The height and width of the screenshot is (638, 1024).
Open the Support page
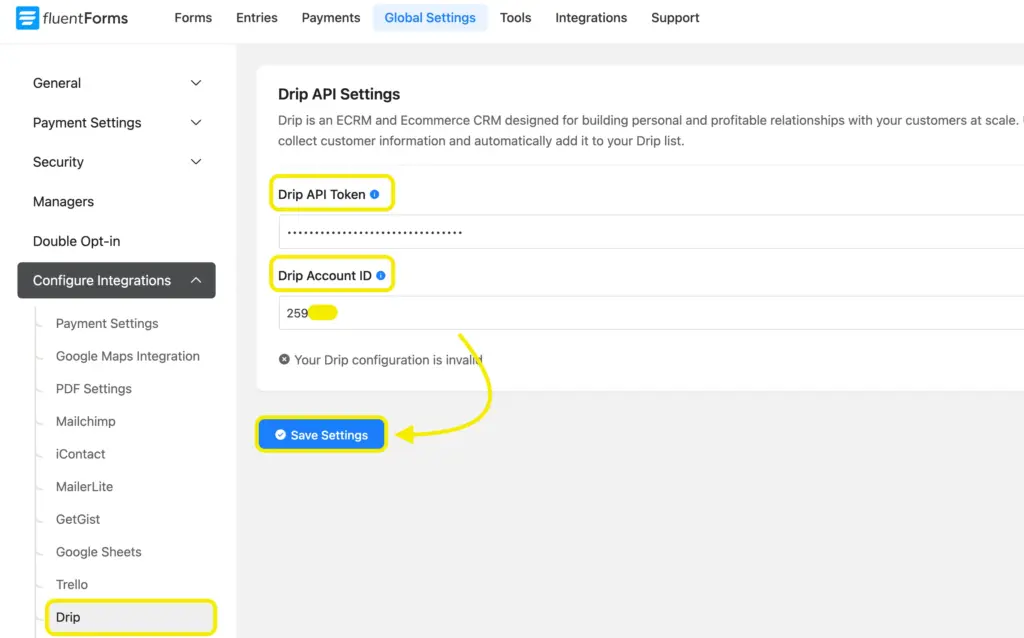pyautogui.click(x=675, y=17)
